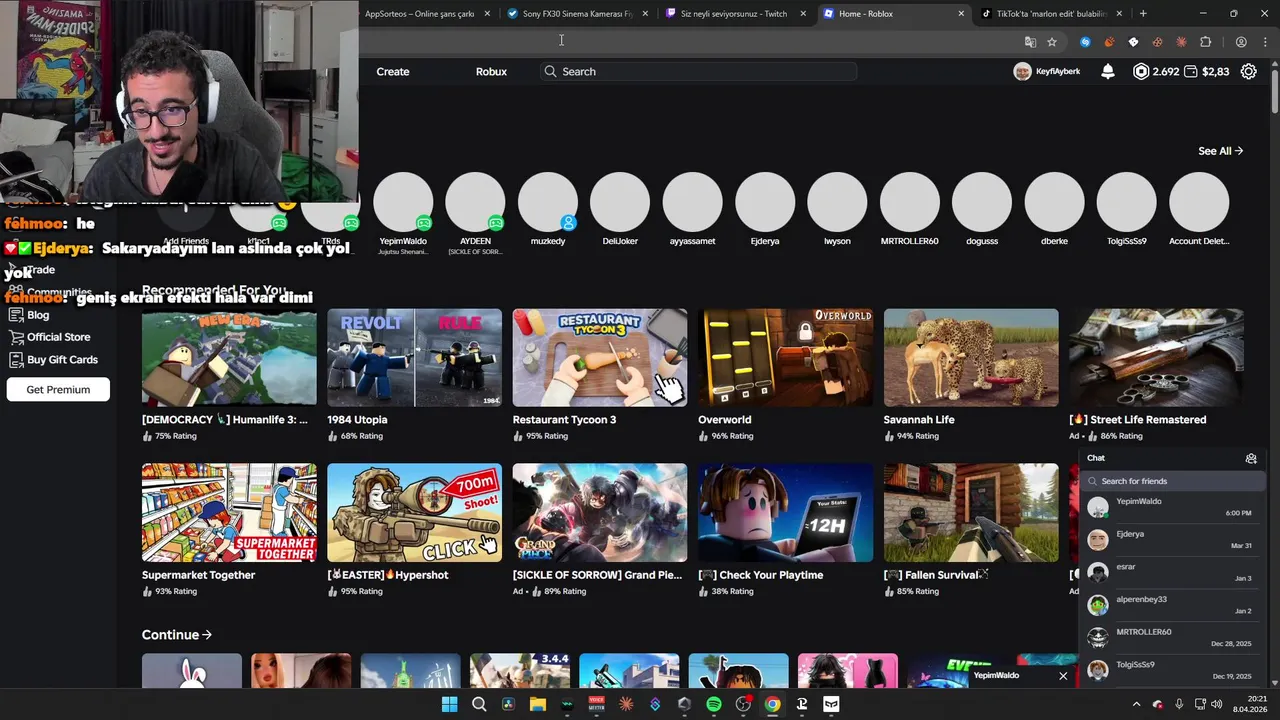The height and width of the screenshot is (720, 1280).
Task: Open friend MRTROLLER60 avatar in friends row
Action: 909,202
